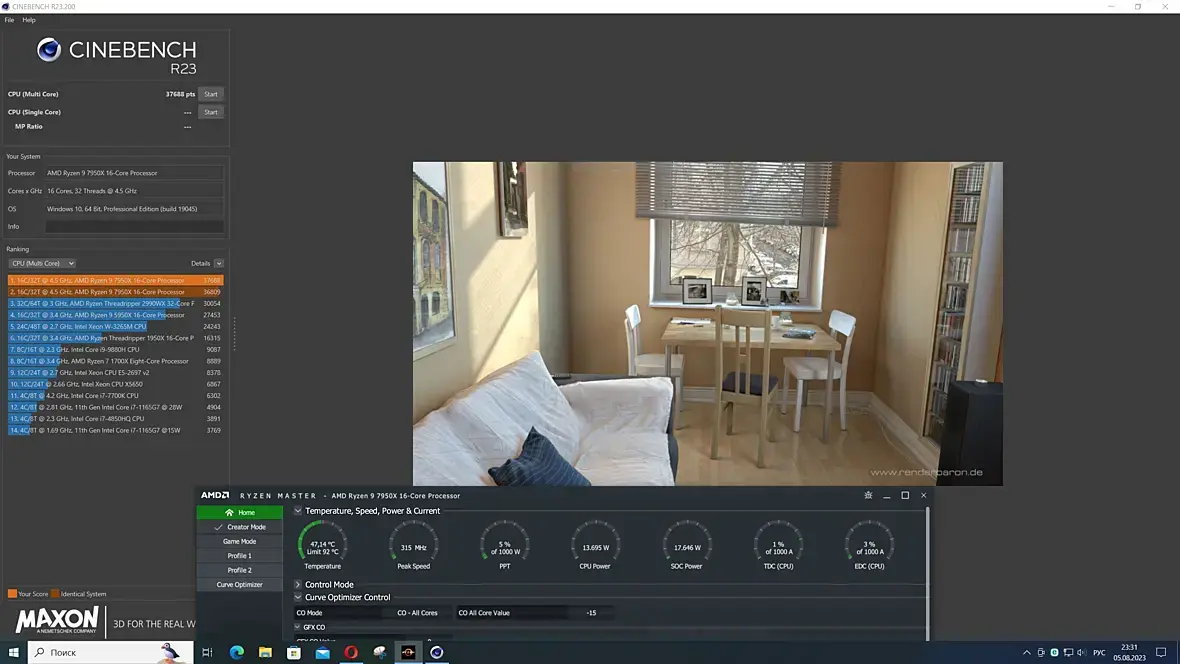
Task: Open the Home tab in Ryzen Master
Action: (x=239, y=513)
